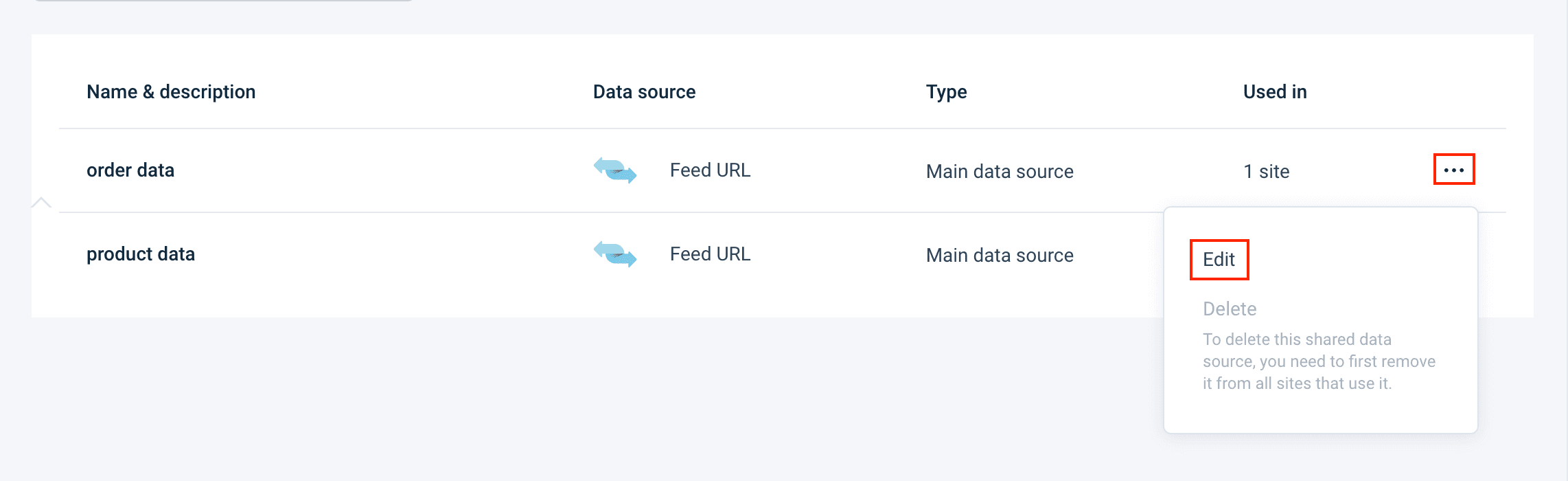The width and height of the screenshot is (1568, 481).
Task: Click empty space below Delete text inside popup
Action: click(x=1319, y=412)
